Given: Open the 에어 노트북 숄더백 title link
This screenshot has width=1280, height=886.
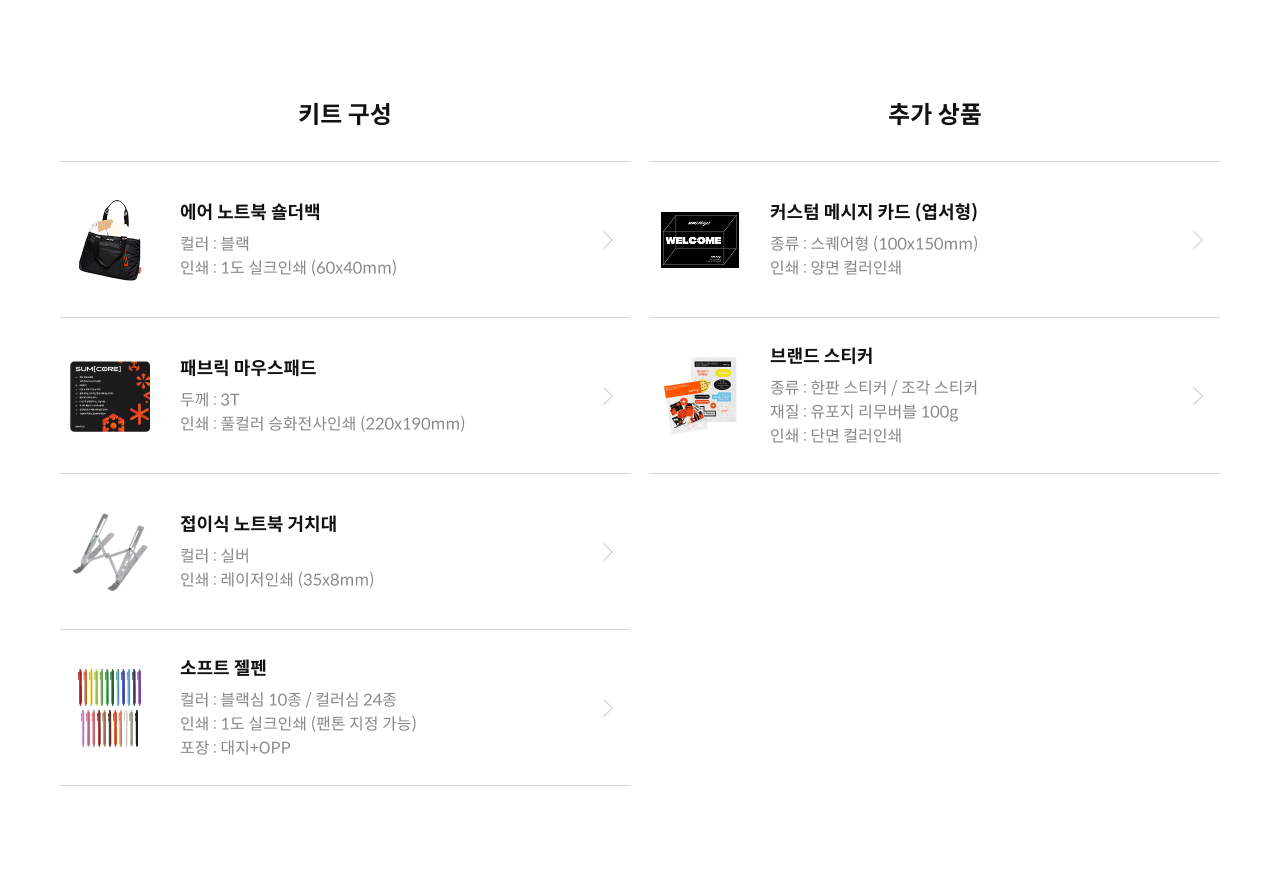Looking at the screenshot, I should click(x=250, y=212).
